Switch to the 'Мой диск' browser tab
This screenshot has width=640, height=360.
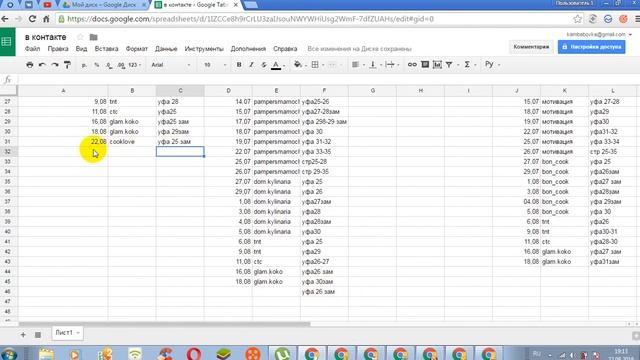(104, 5)
